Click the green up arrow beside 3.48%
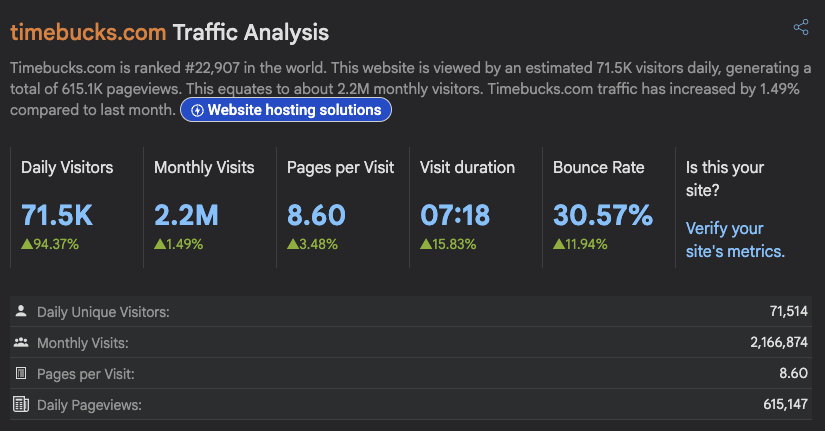Viewport: 825px width, 431px height. click(292, 244)
